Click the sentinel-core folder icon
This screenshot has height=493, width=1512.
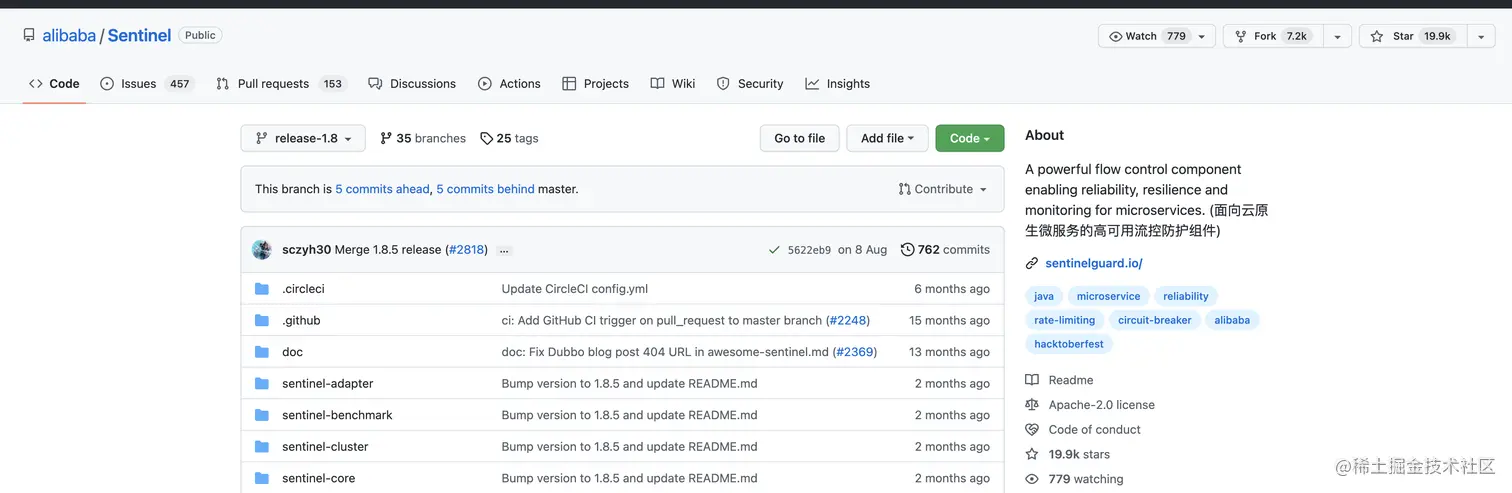[262, 479]
